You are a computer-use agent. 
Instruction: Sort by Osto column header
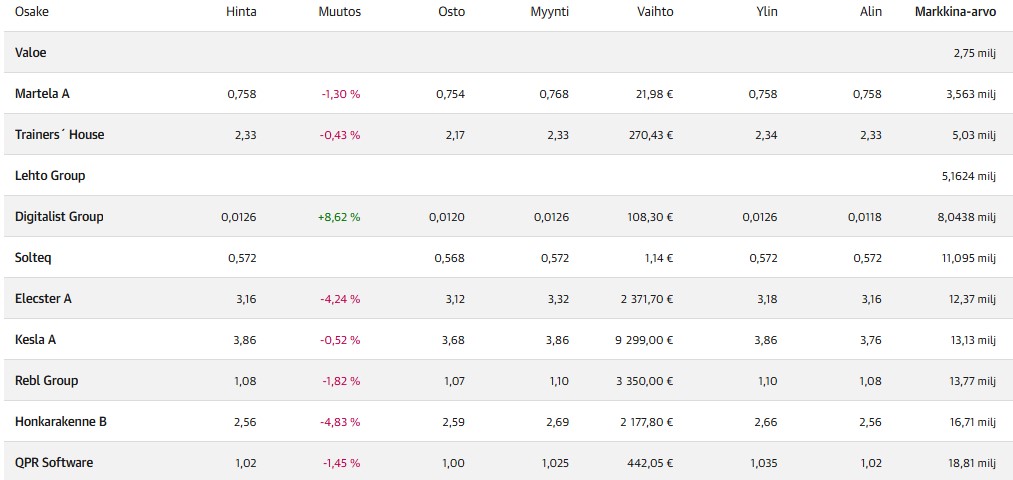pyautogui.click(x=451, y=12)
